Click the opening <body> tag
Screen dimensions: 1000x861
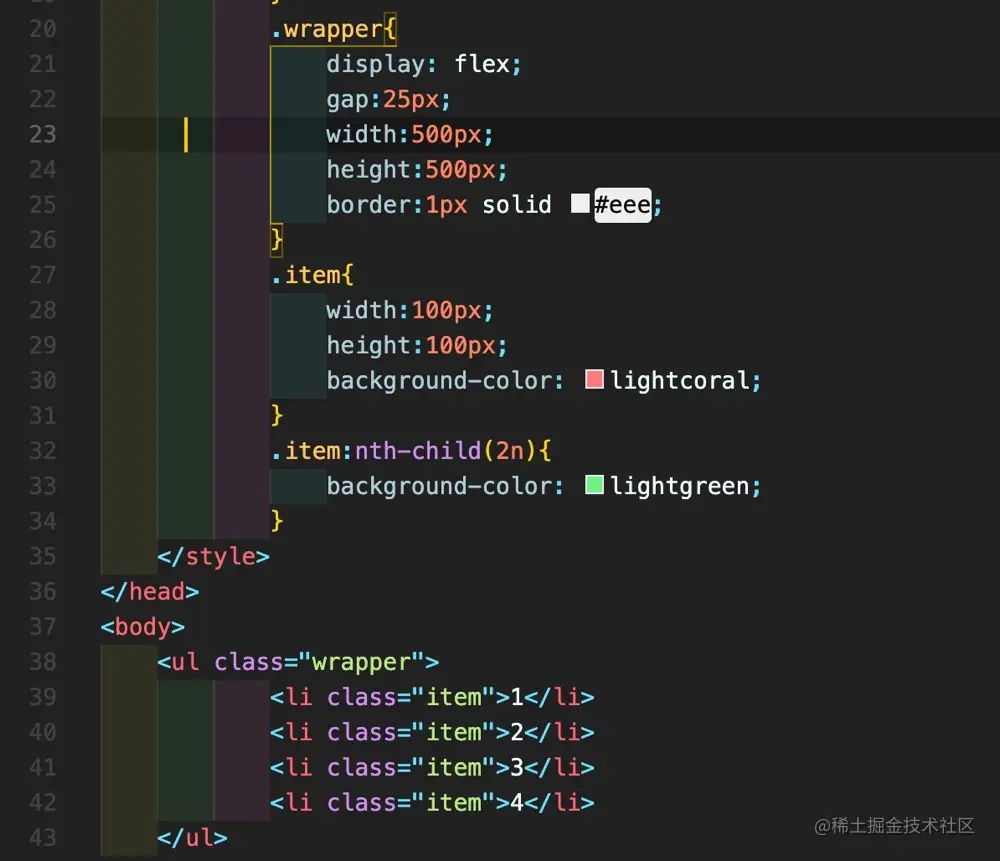(x=143, y=627)
